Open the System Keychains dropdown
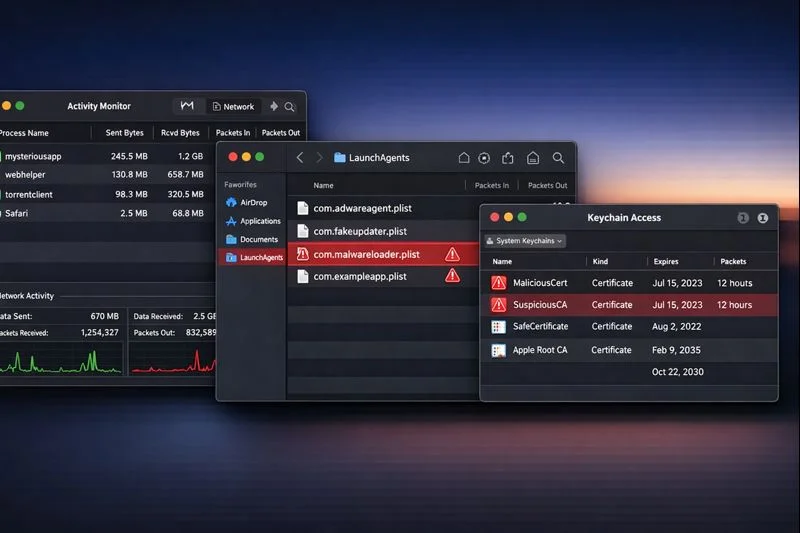The height and width of the screenshot is (533, 800). 525,241
